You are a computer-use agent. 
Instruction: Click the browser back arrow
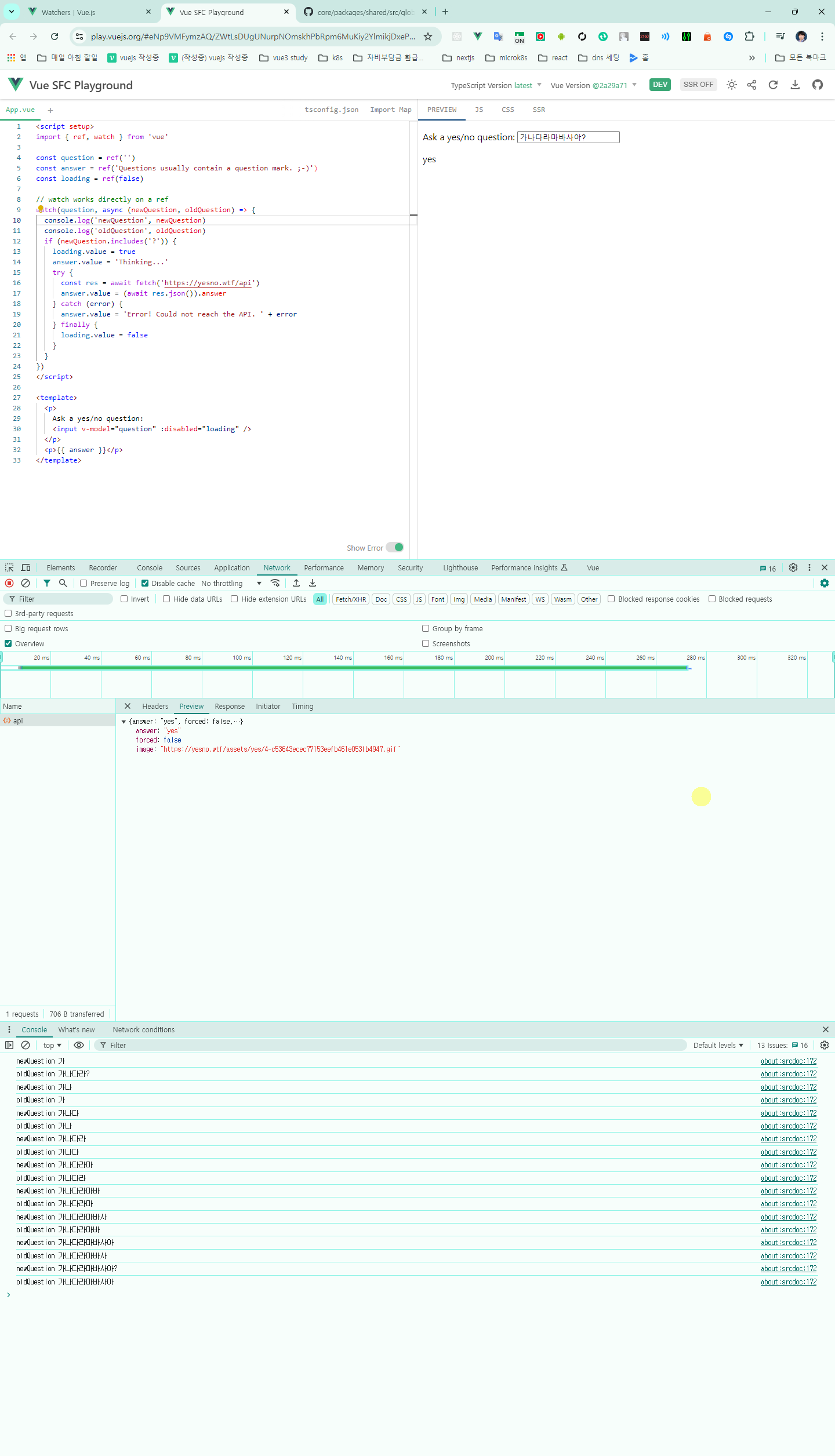pyautogui.click(x=13, y=37)
